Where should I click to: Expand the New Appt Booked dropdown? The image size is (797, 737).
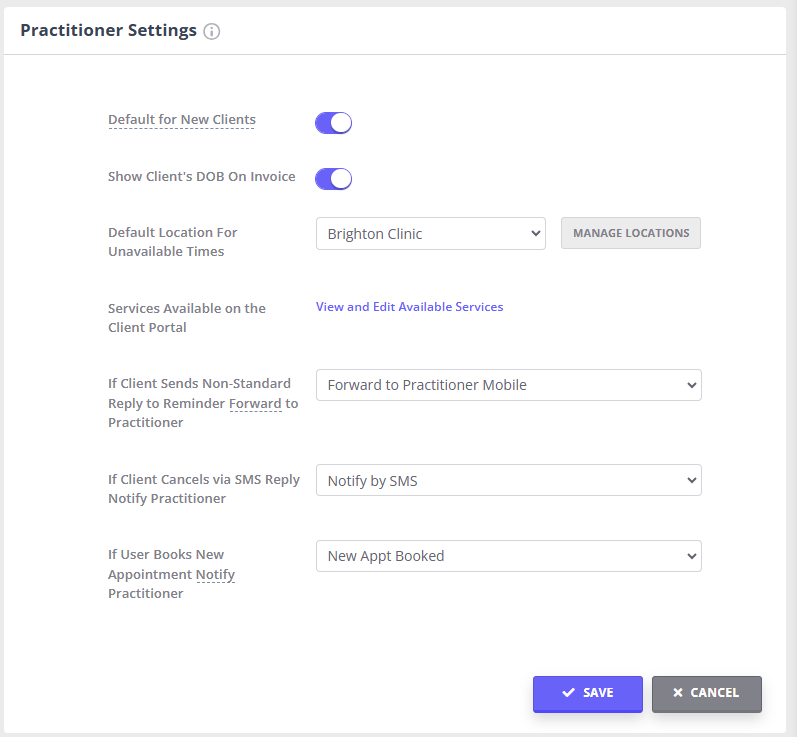tap(508, 556)
